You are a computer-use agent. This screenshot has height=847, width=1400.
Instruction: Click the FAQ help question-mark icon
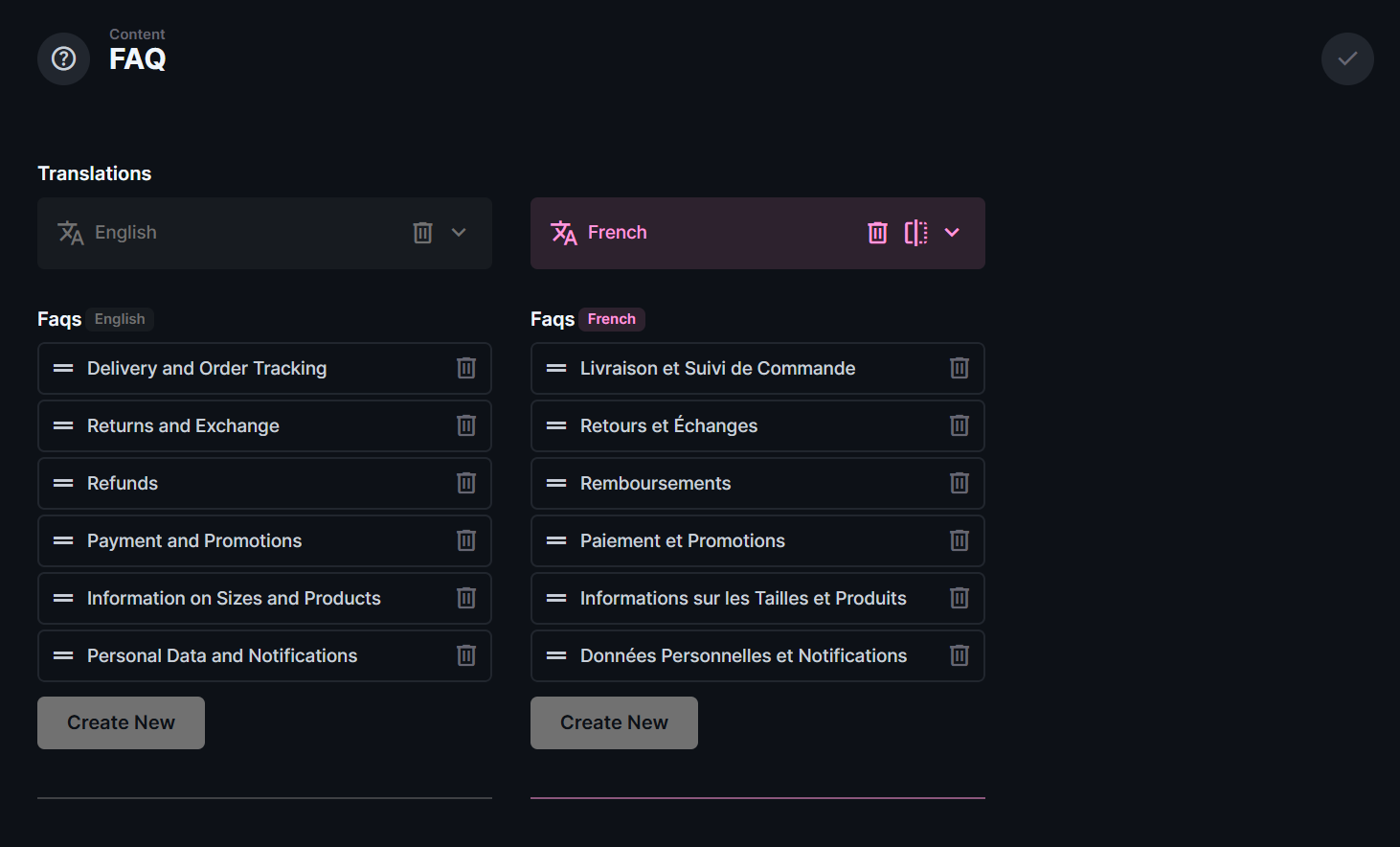click(x=63, y=58)
